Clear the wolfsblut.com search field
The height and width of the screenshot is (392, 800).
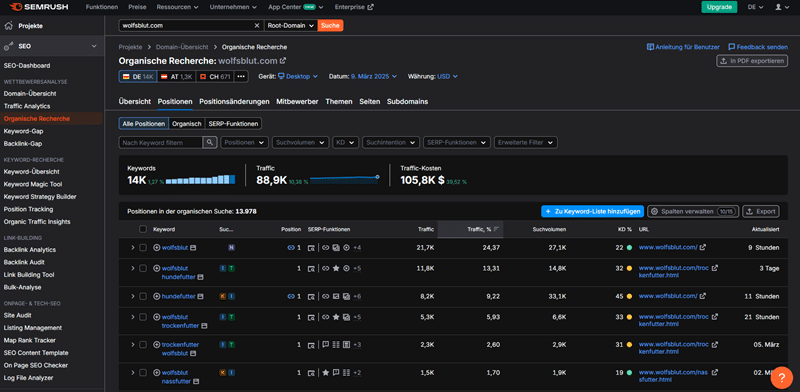[x=257, y=26]
